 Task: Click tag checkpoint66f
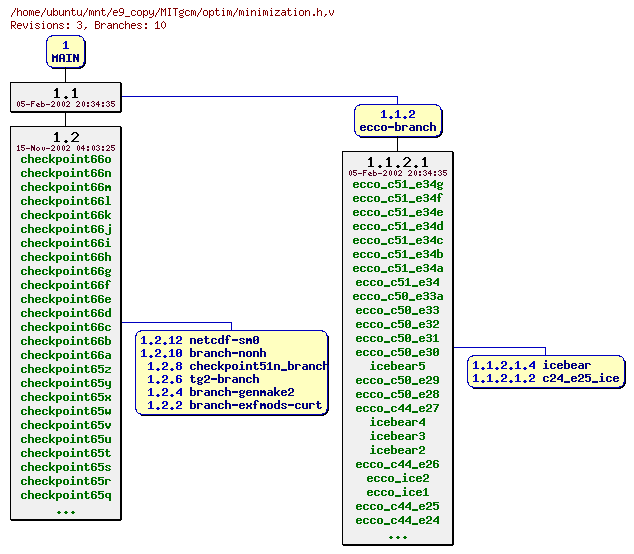coord(66,285)
